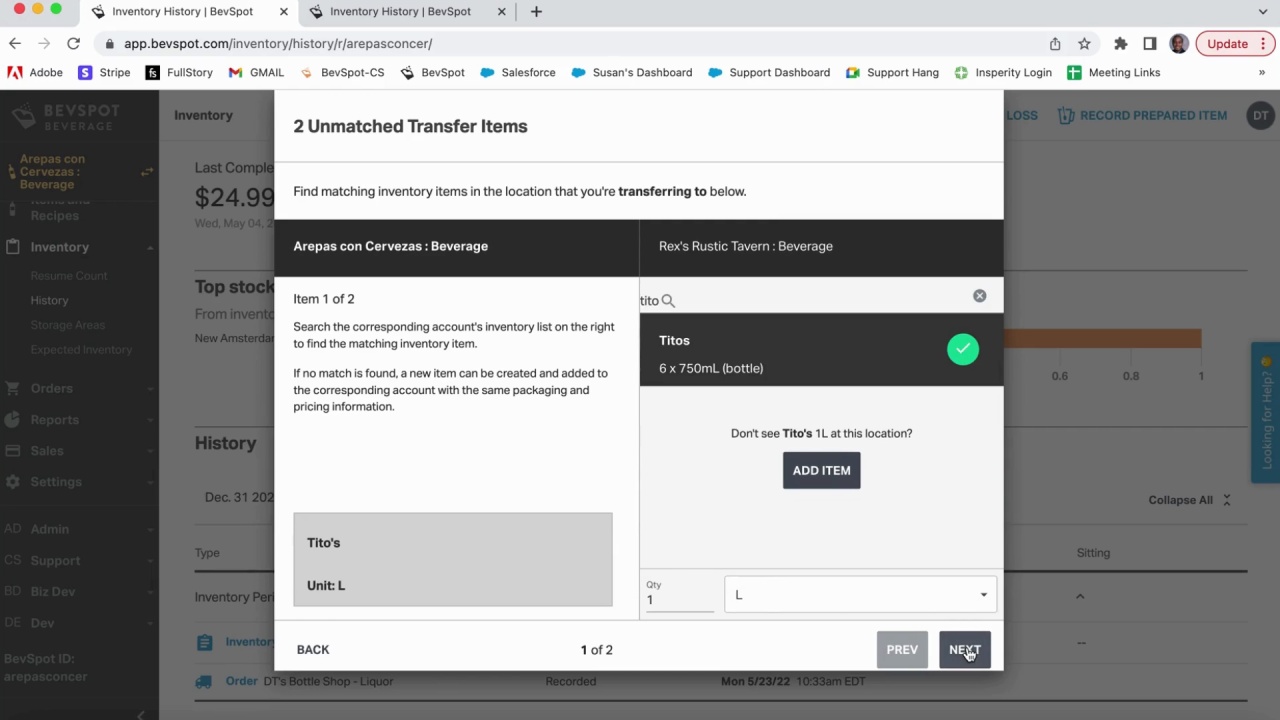Viewport: 1280px width, 720px height.
Task: Open the BevSpot bookmark
Action: (432, 73)
